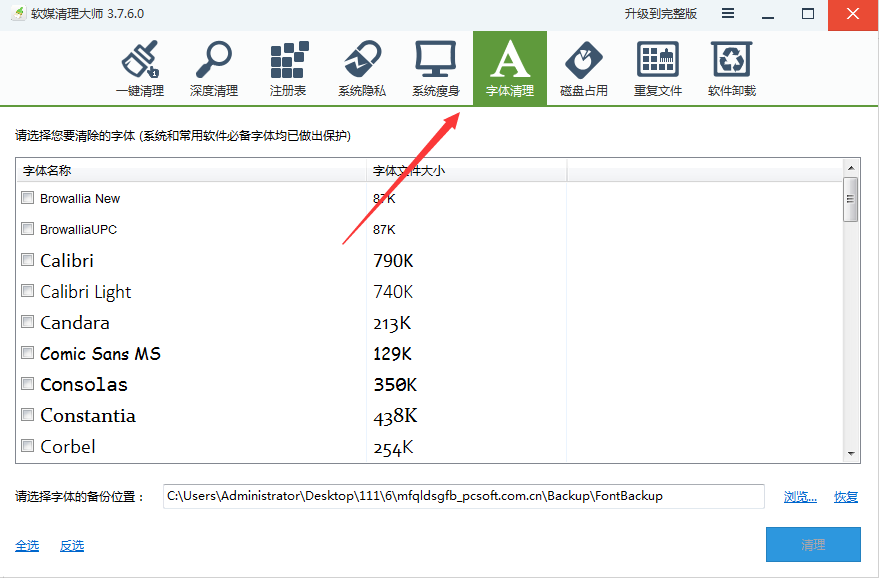The width and height of the screenshot is (879, 578).
Task: Open the 磁盘占用 disk usage tool
Action: [x=584, y=68]
